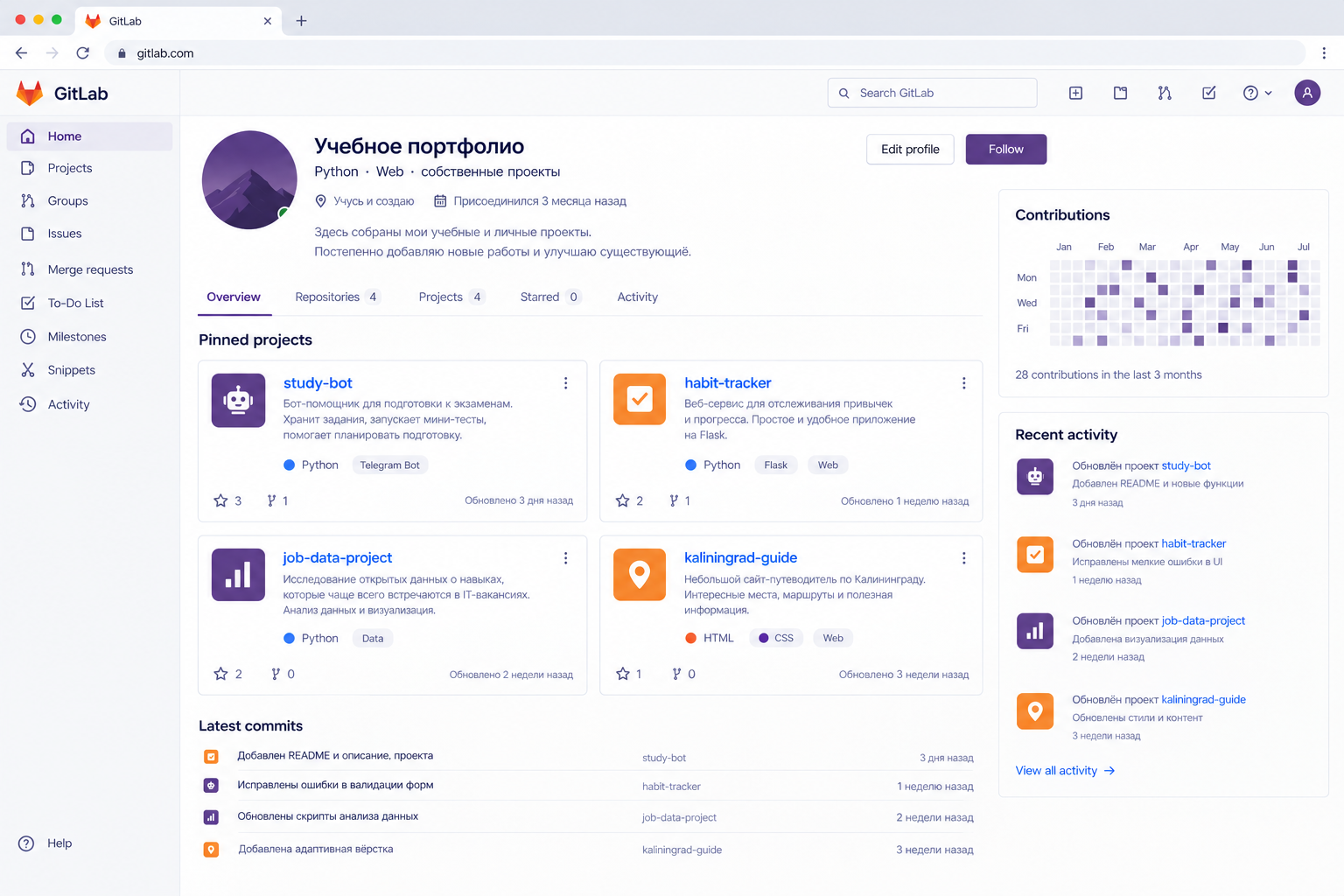Open habit-tracker link in Recent activity
1344x896 pixels.
click(1193, 544)
